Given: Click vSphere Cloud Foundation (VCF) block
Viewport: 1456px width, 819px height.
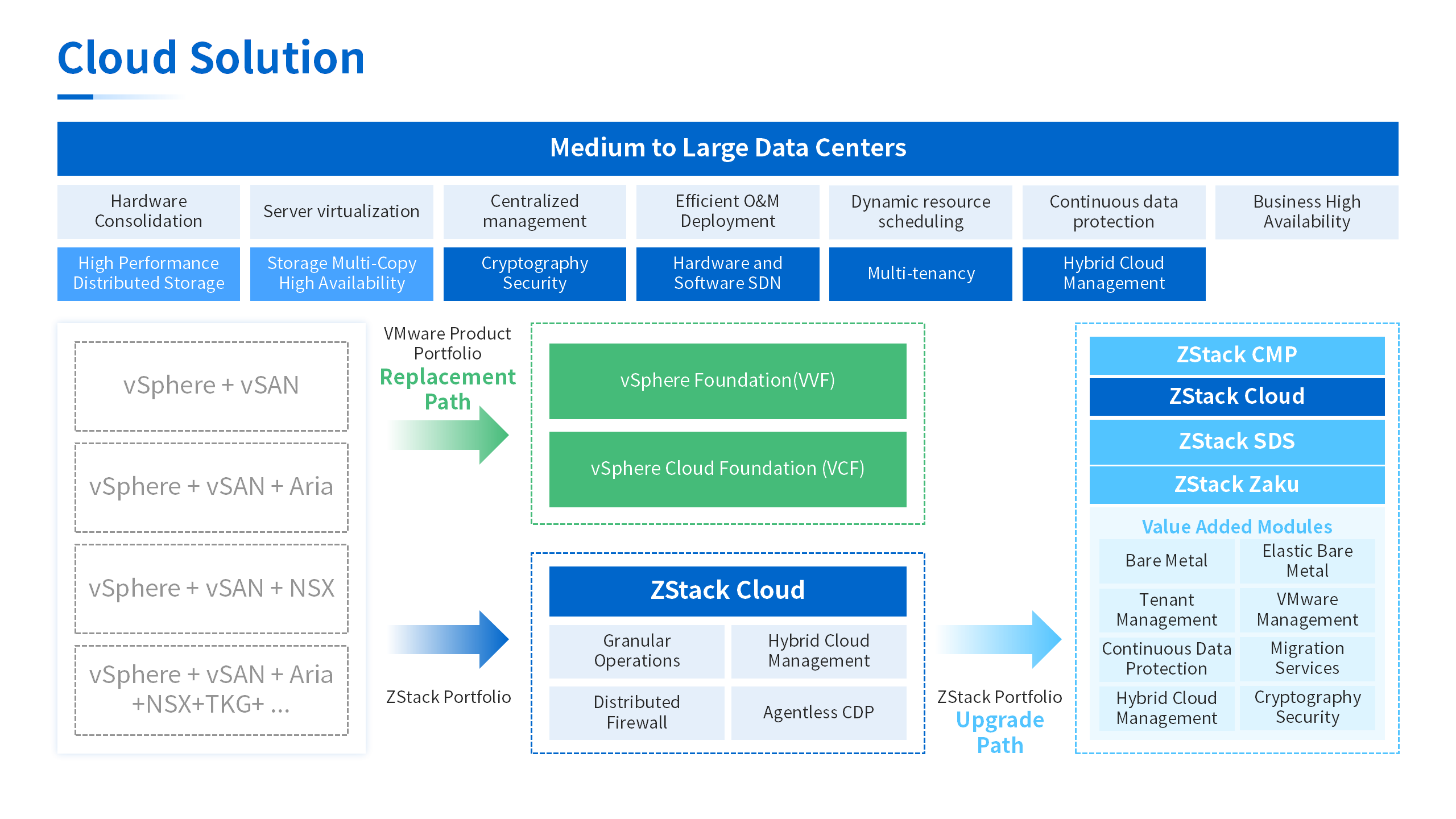Looking at the screenshot, I should pyautogui.click(x=727, y=469).
